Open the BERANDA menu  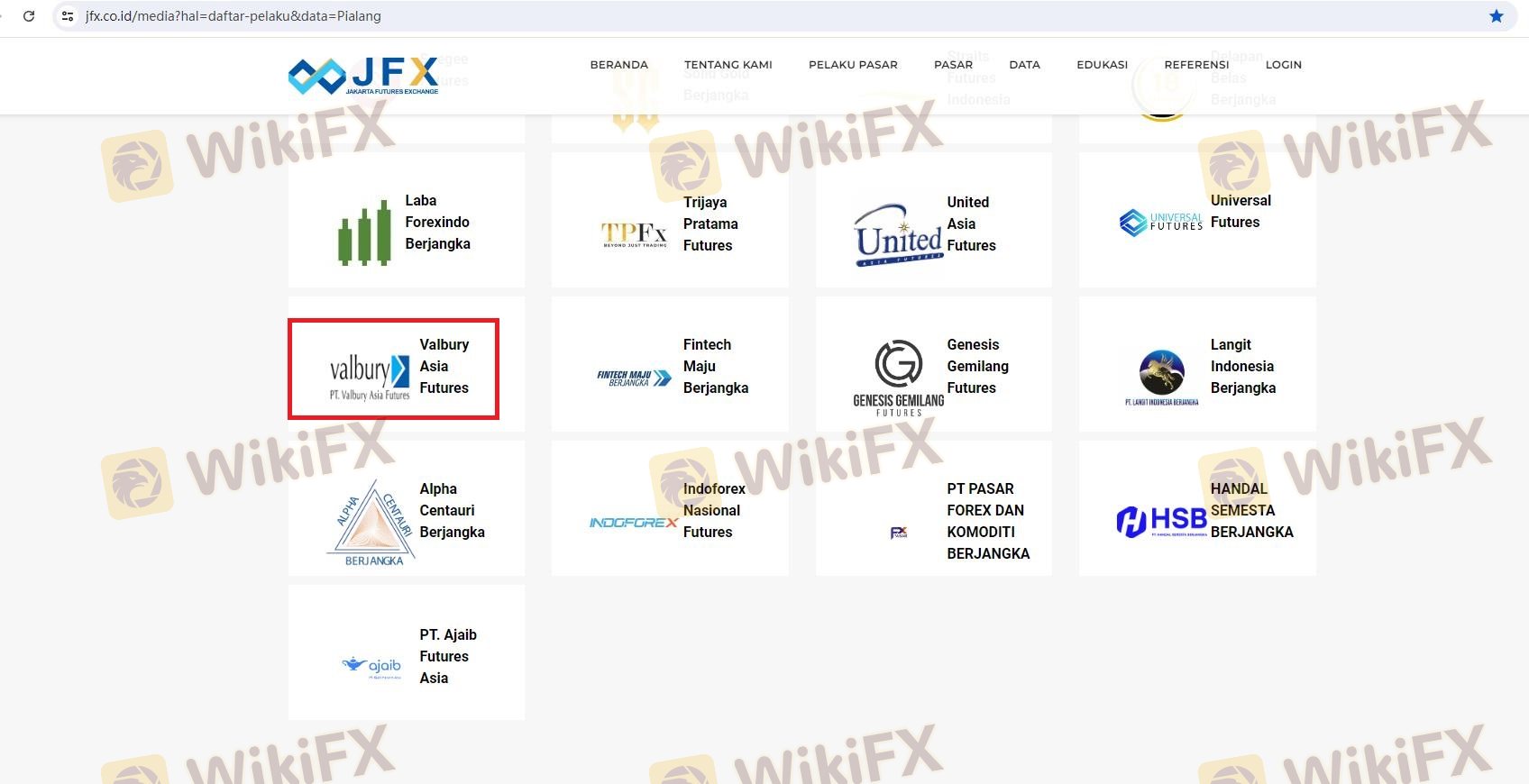[x=619, y=65]
